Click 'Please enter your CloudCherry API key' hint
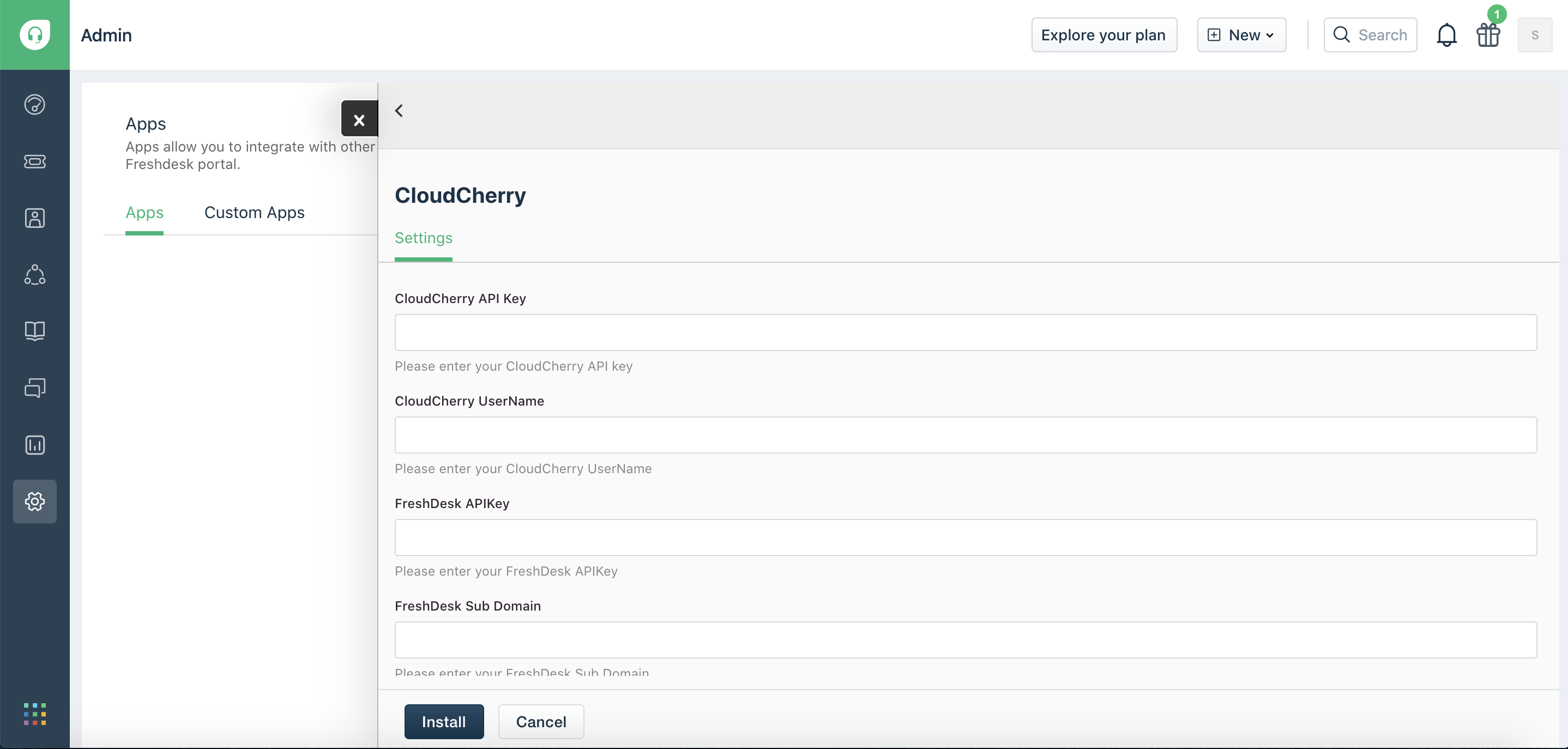The width and height of the screenshot is (1568, 749). pos(514,366)
